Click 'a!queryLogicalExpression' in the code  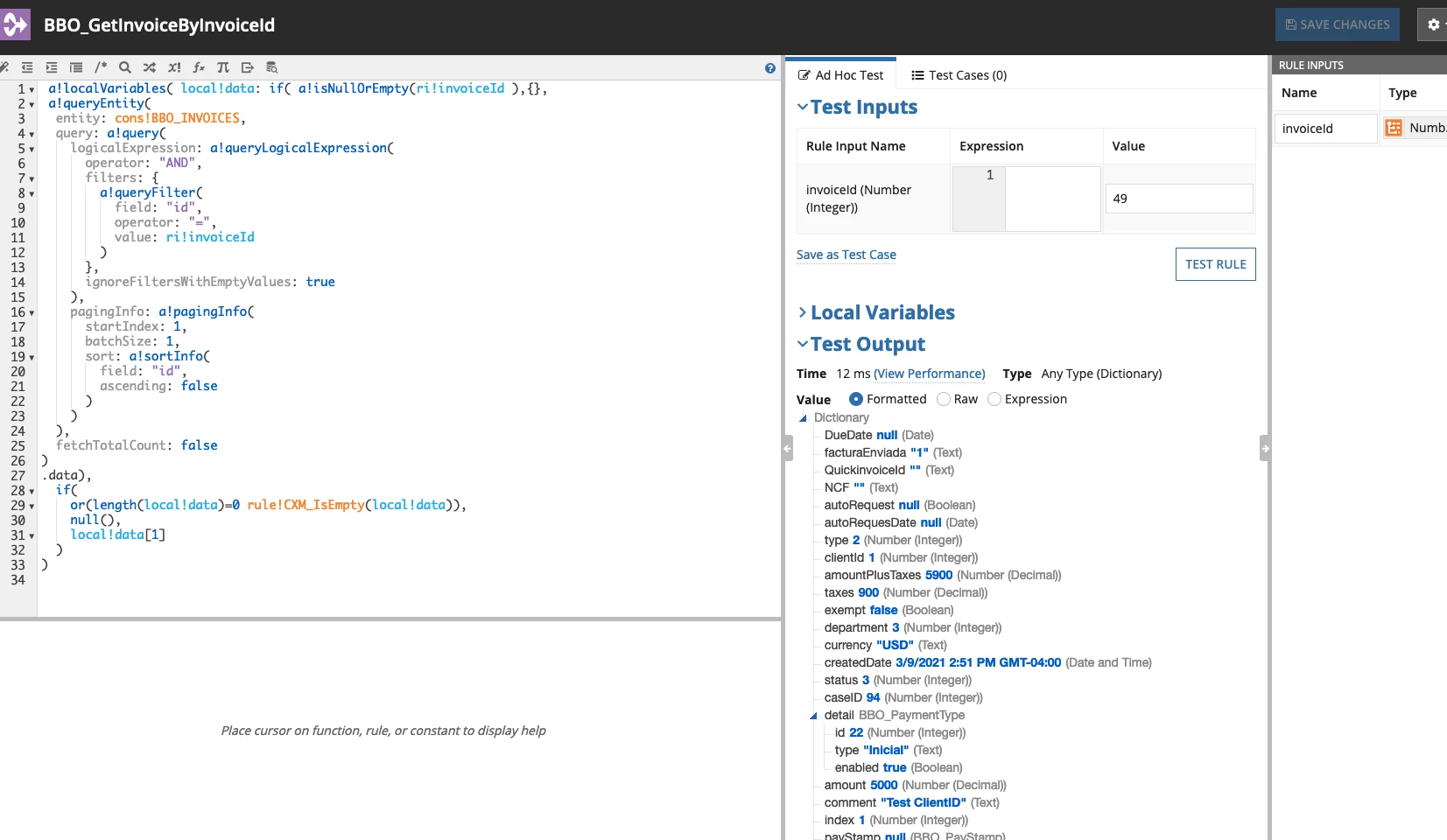[x=299, y=148]
